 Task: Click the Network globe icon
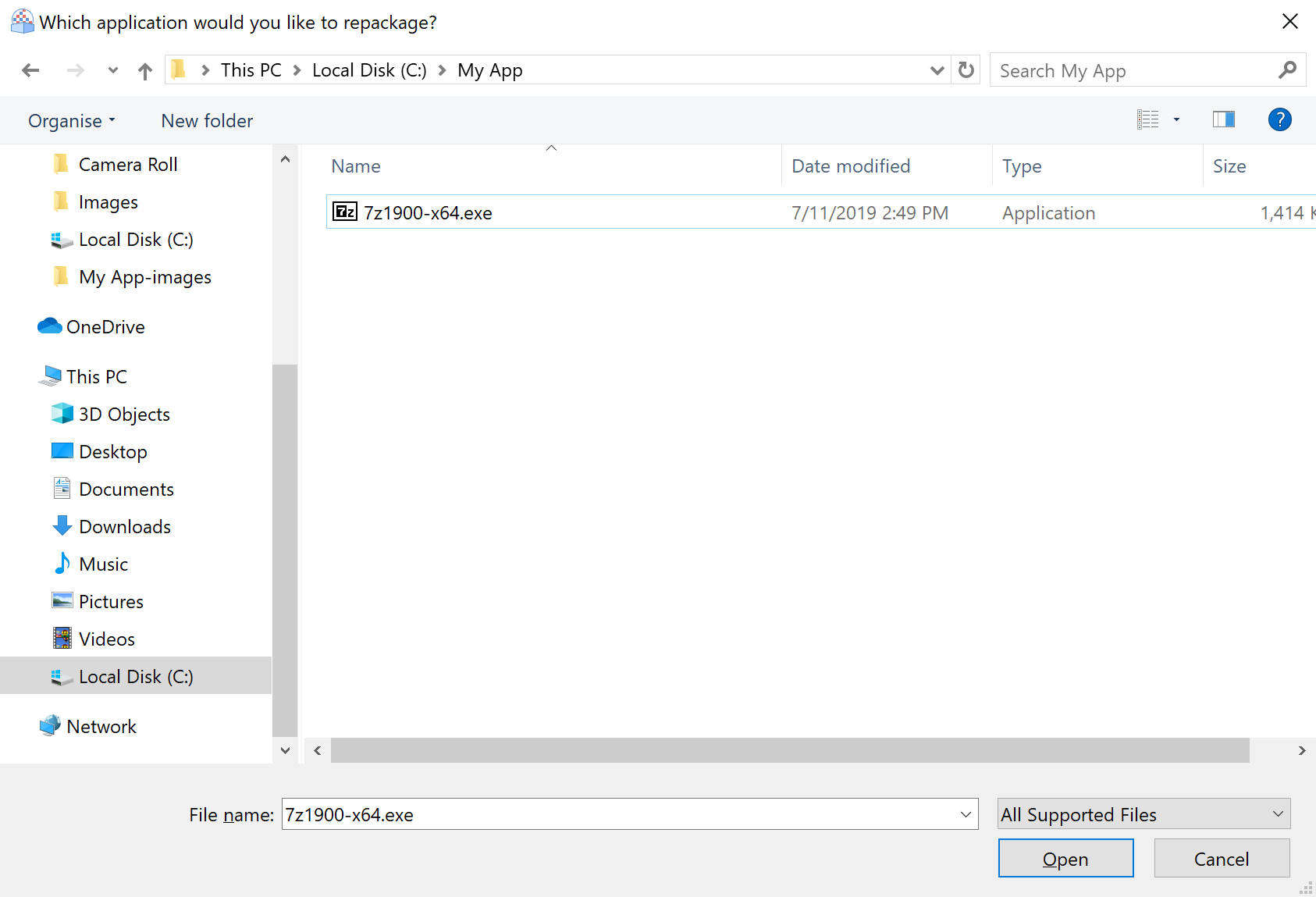(x=50, y=726)
